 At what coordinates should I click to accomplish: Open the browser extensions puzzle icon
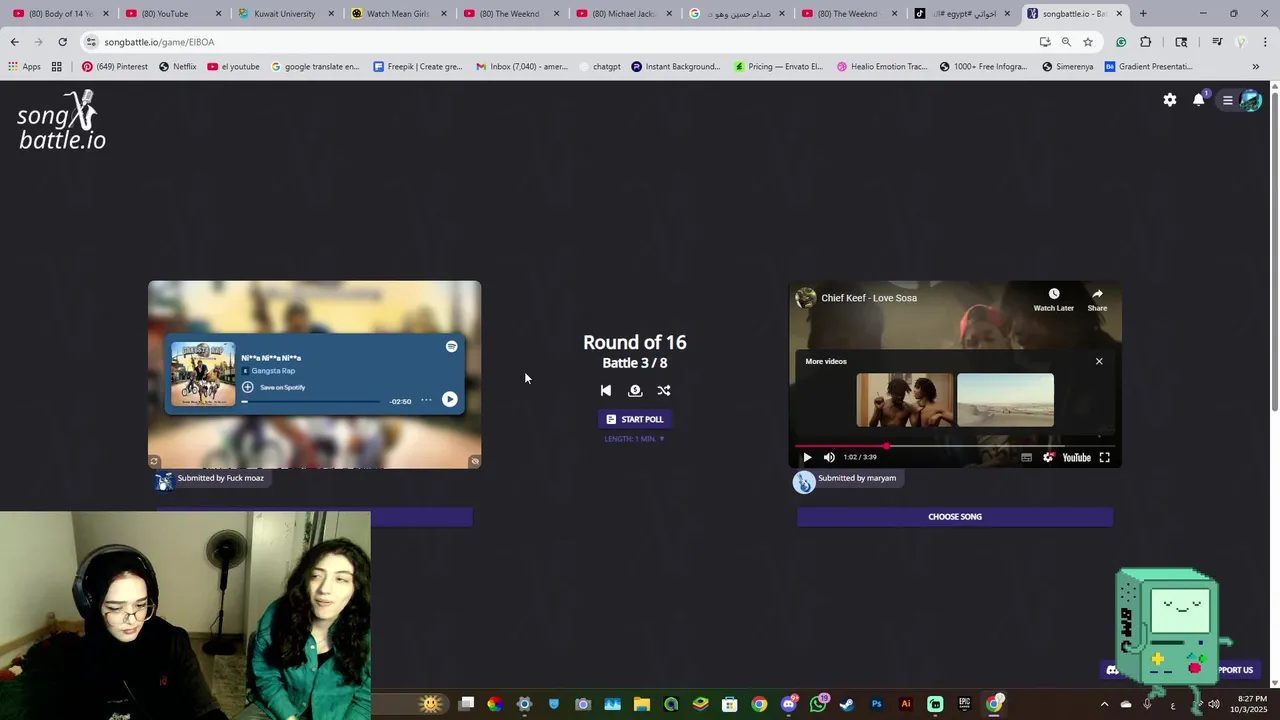coord(1146,42)
